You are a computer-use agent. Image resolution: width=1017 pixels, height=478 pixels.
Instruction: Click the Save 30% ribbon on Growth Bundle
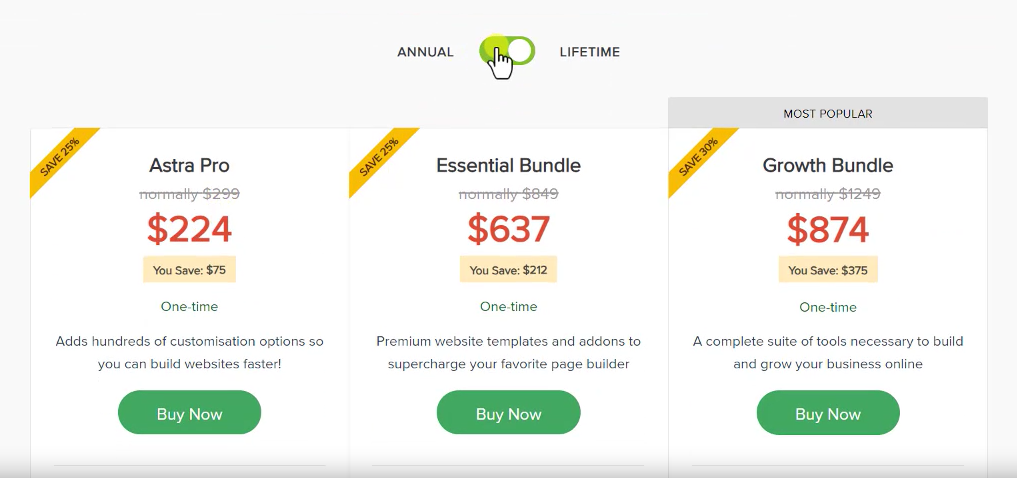[x=698, y=157]
